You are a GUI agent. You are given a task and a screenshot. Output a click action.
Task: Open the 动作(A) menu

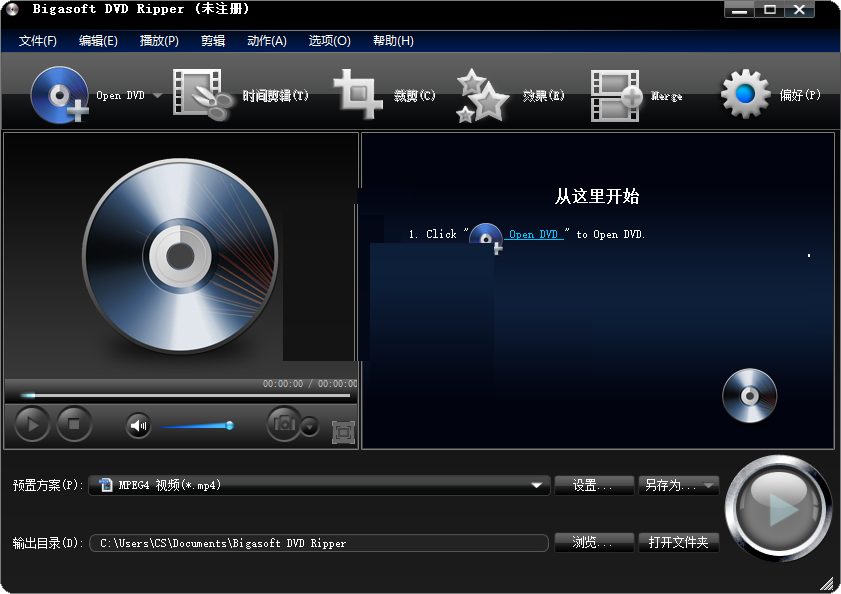click(267, 41)
